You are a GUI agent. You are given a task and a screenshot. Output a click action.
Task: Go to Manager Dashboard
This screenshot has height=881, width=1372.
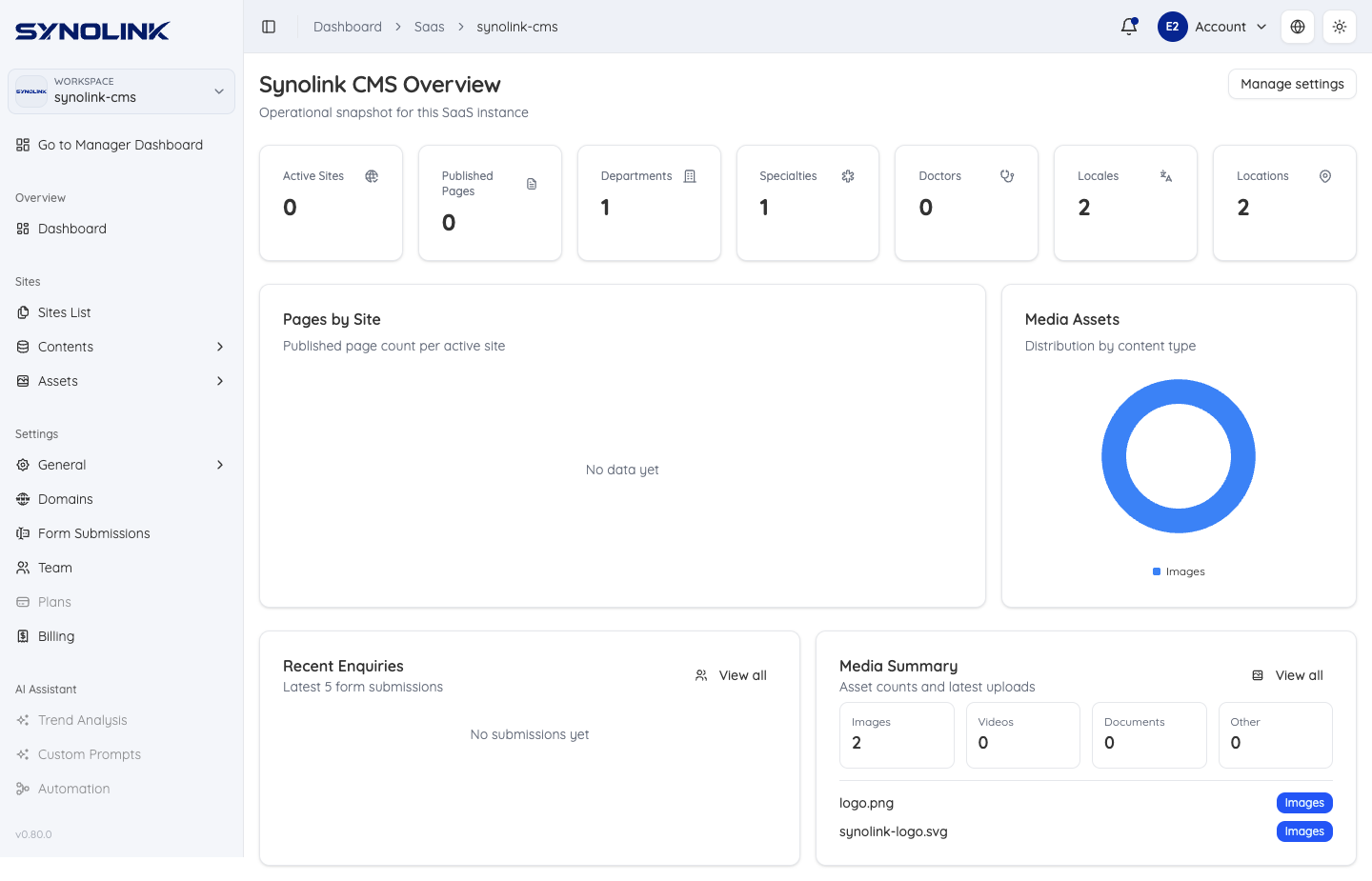(x=121, y=145)
